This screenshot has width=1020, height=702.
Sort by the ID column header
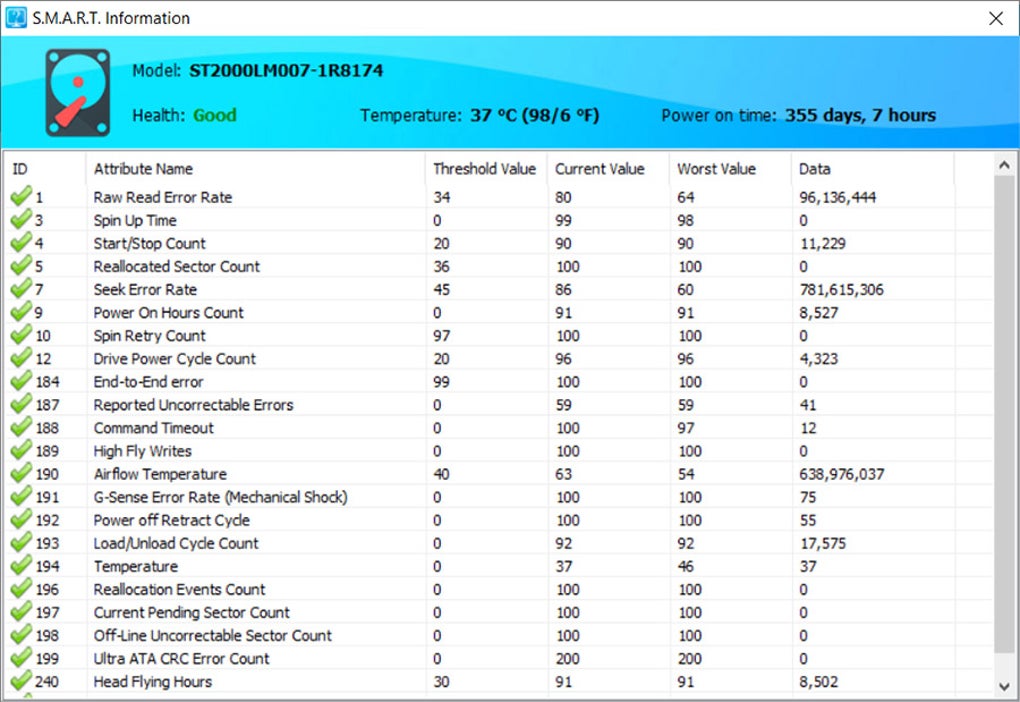[45, 169]
